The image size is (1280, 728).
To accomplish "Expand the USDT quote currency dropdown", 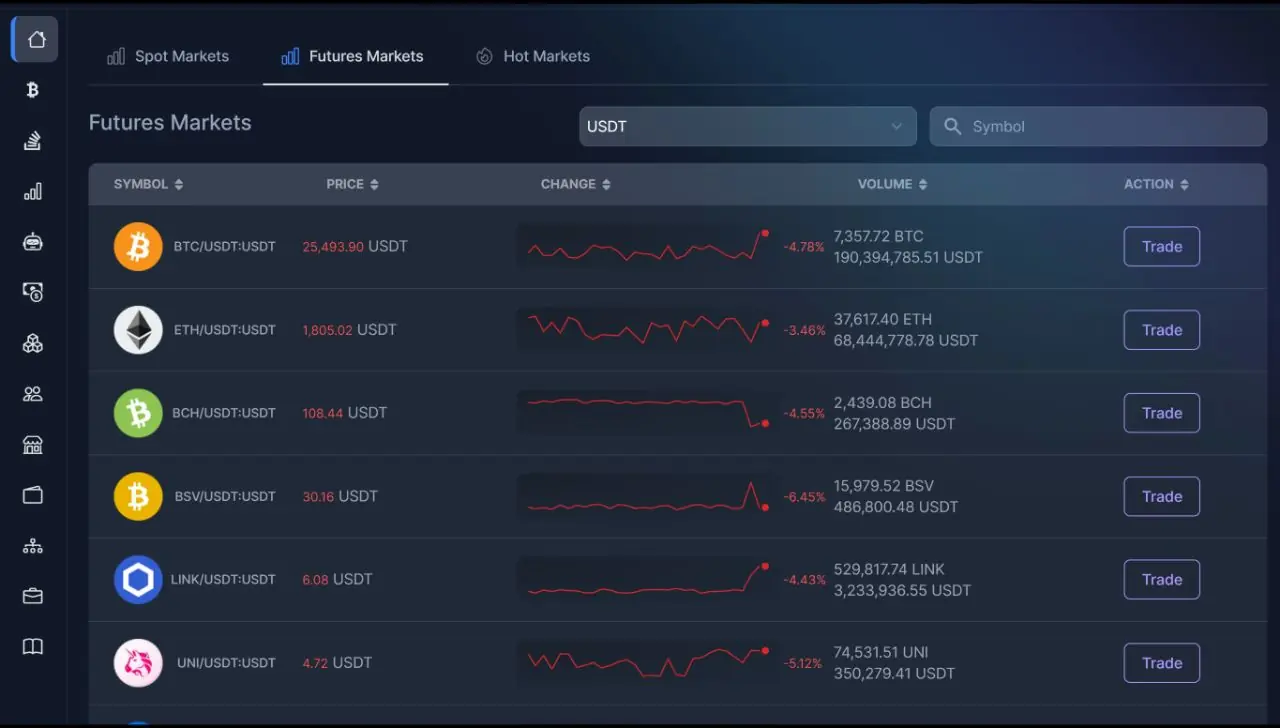I will coord(748,127).
